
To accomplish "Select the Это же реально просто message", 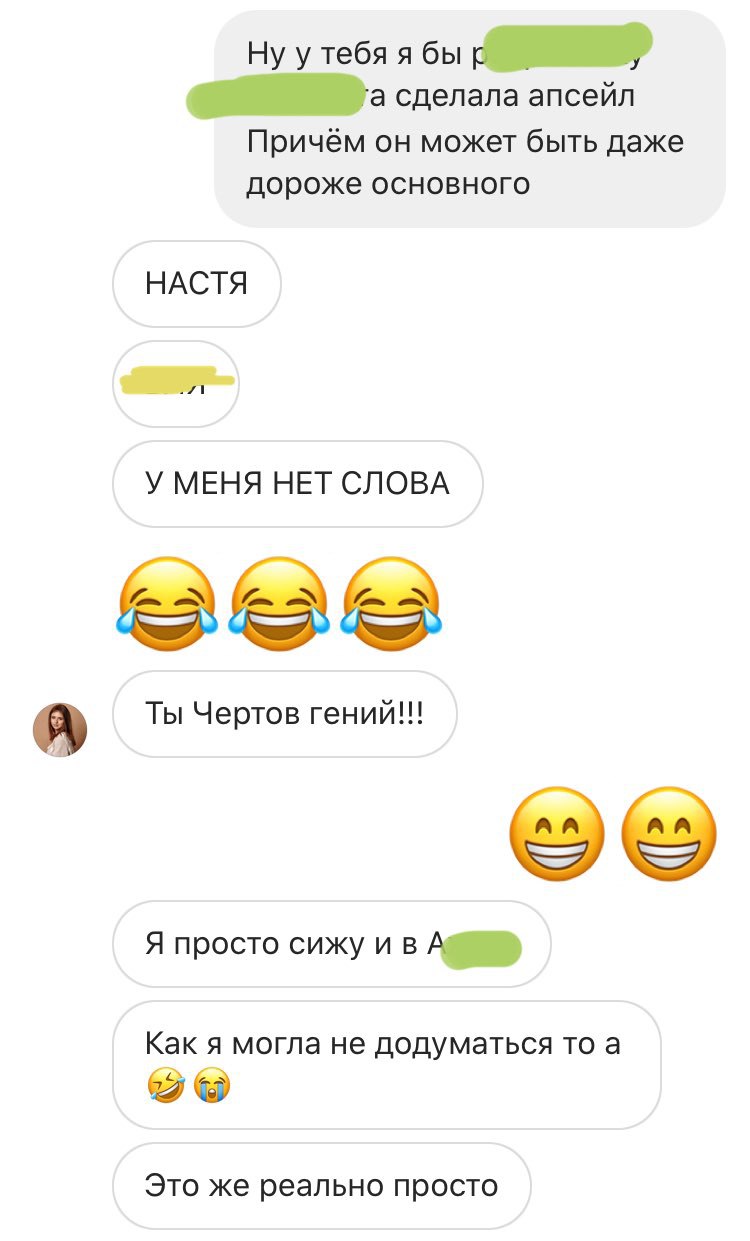I will click(321, 1186).
